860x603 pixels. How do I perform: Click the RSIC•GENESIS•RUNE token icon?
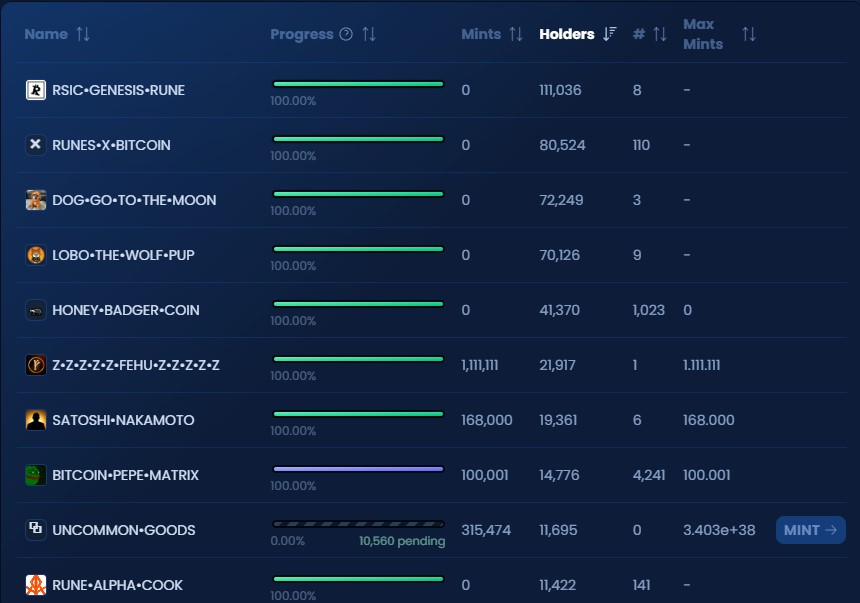click(x=36, y=90)
